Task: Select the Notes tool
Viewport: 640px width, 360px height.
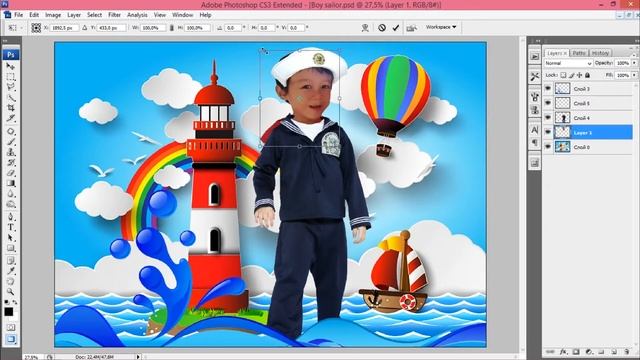Action: [x=11, y=261]
